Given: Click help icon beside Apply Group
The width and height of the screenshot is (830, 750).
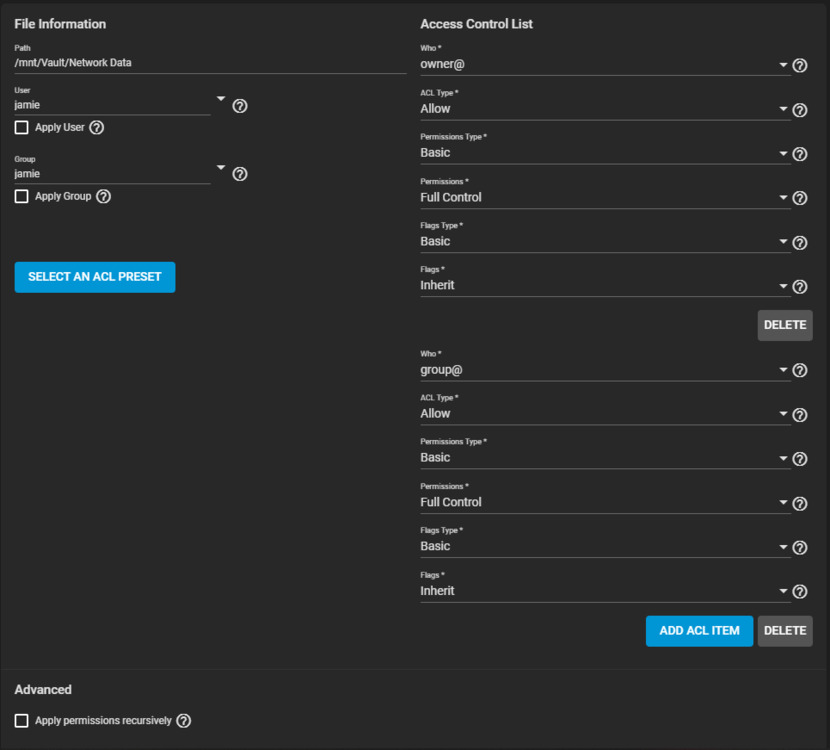Looking at the screenshot, I should pos(103,197).
